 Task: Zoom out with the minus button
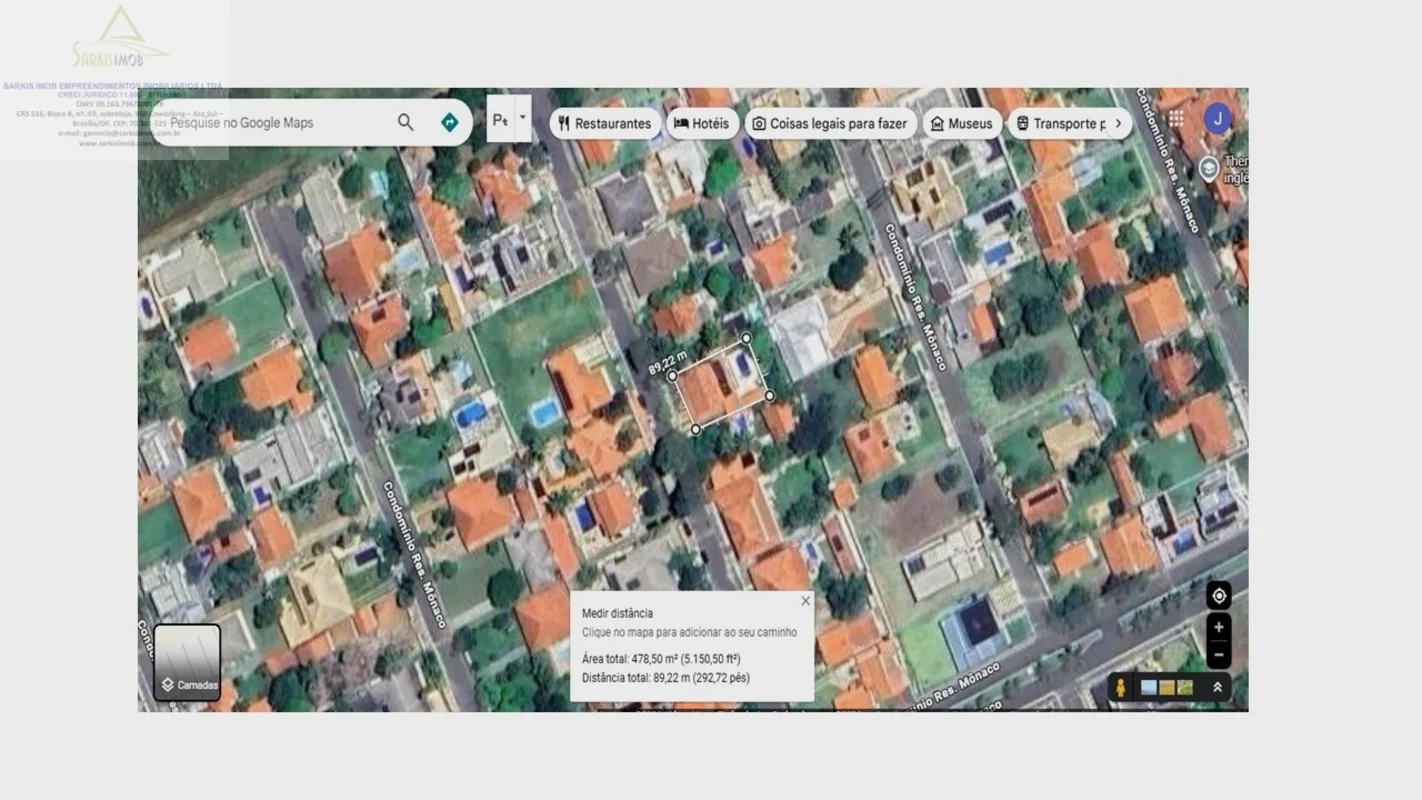tap(1218, 656)
